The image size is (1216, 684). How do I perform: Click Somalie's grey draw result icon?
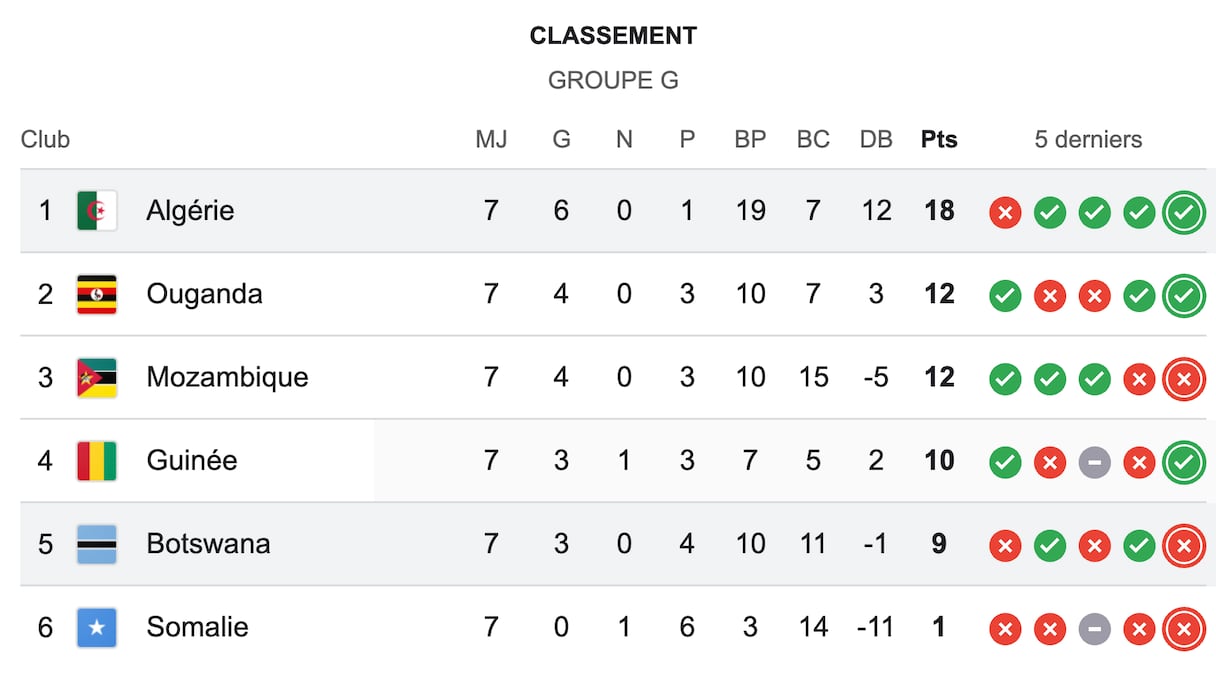coord(1095,629)
